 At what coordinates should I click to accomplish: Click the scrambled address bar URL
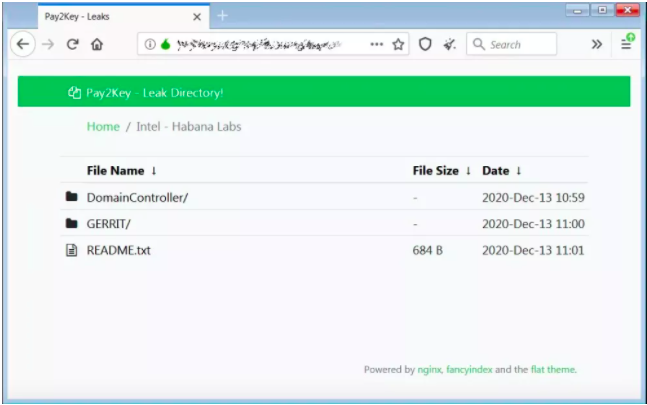(259, 45)
